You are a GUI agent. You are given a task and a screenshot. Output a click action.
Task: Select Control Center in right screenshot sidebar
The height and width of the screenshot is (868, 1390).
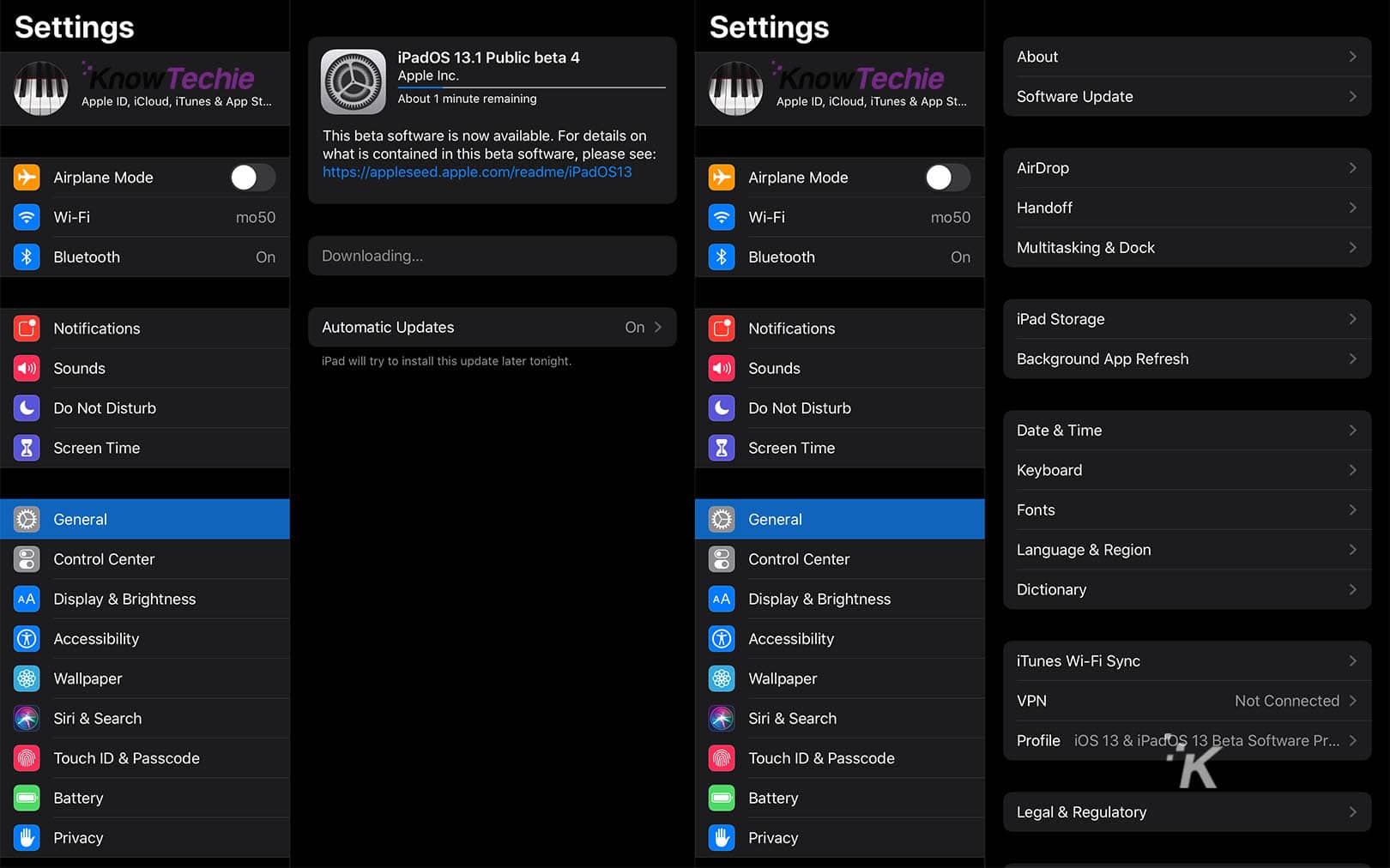[x=839, y=559]
